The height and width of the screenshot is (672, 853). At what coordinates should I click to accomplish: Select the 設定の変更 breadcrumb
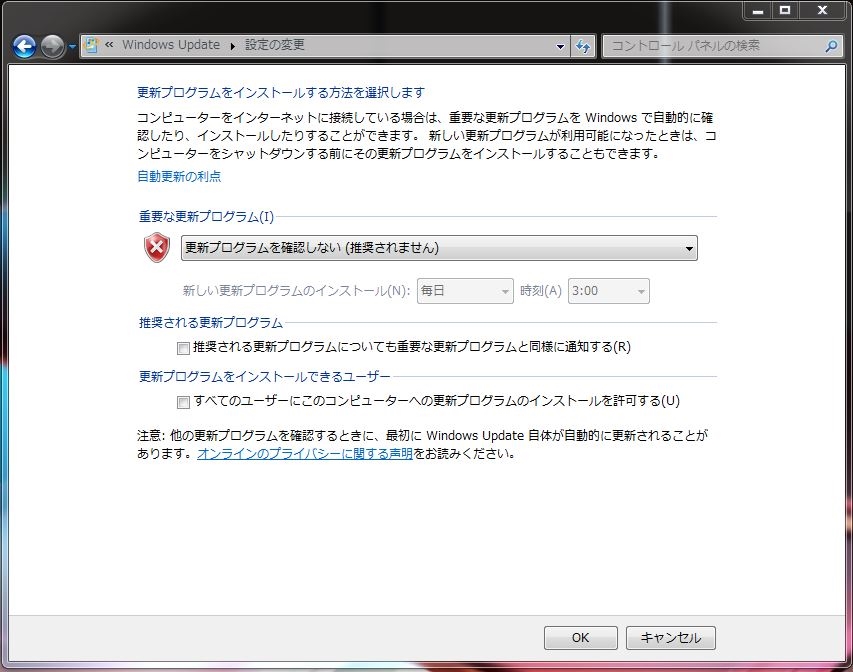275,45
